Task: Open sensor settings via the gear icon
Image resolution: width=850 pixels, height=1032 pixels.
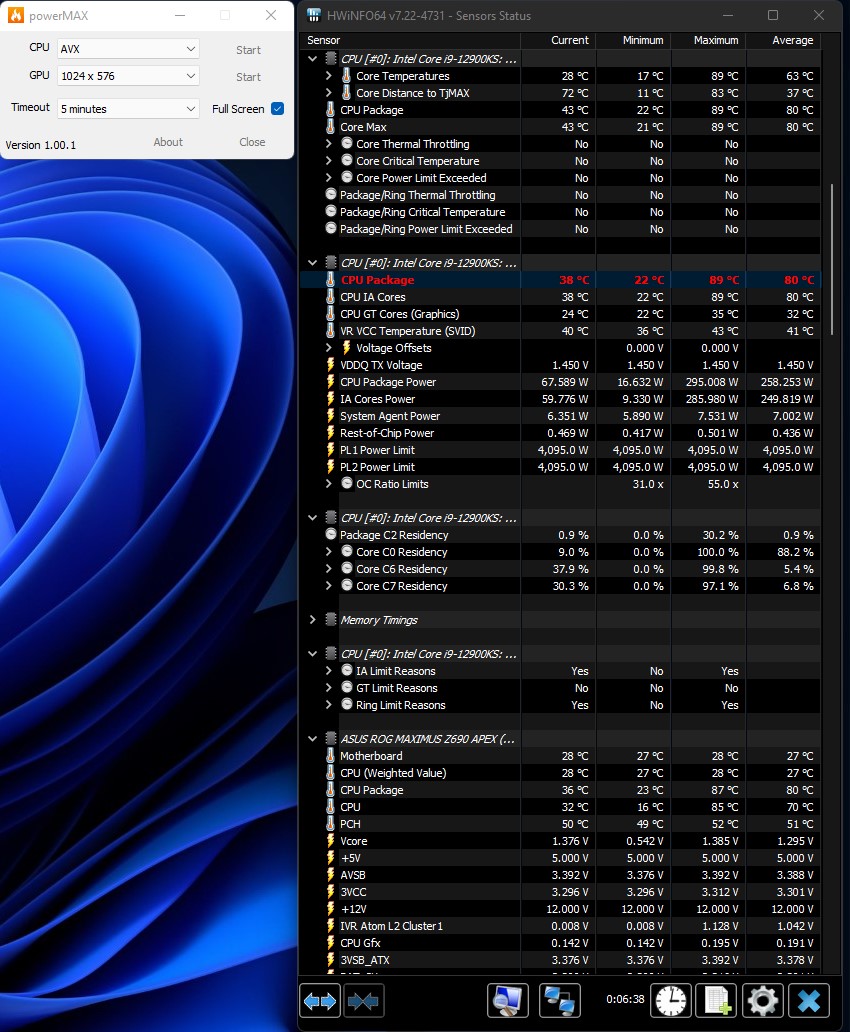Action: (763, 1001)
